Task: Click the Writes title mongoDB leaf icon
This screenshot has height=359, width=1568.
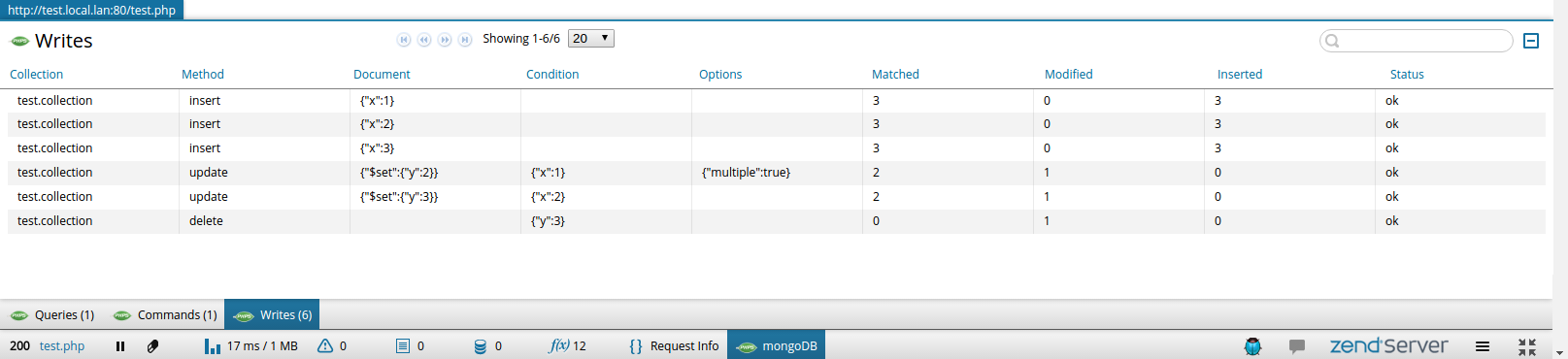Action: [19, 41]
